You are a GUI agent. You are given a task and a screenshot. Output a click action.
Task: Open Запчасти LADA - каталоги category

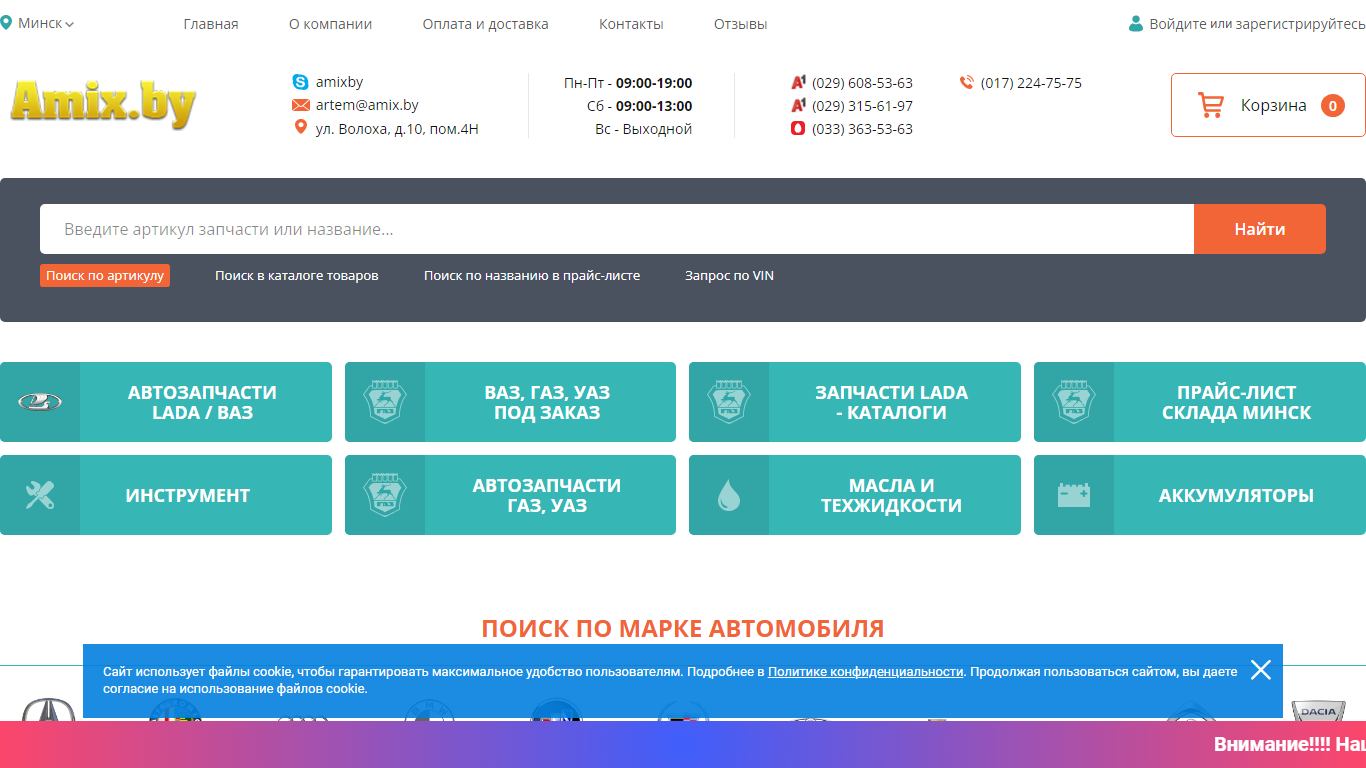tap(855, 402)
